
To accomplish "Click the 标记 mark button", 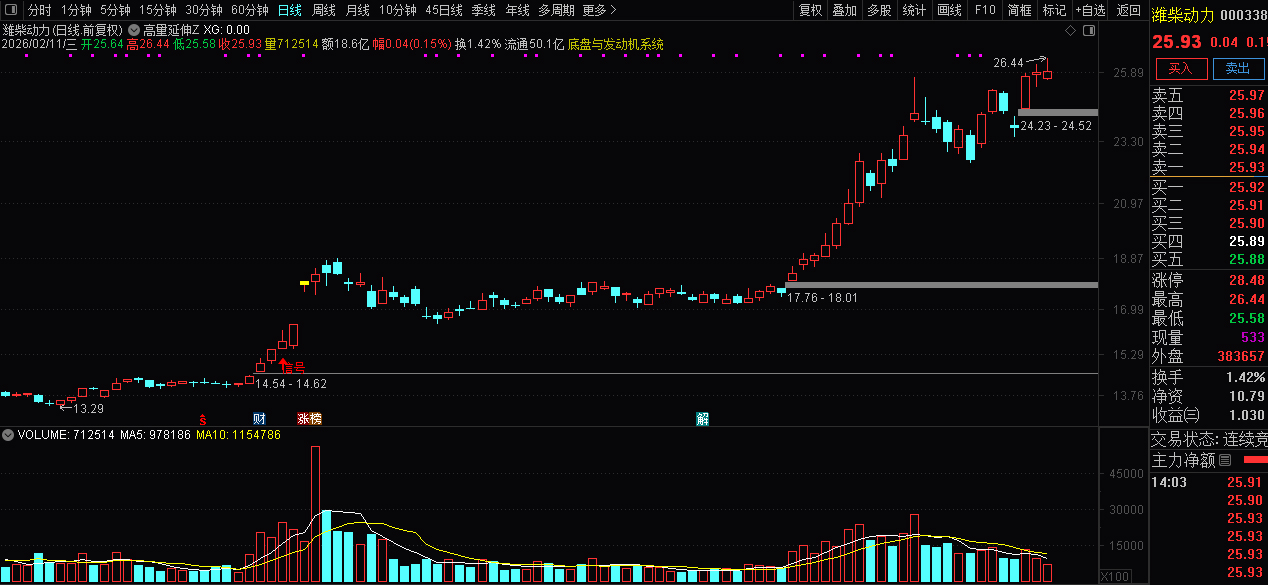I will [x=1054, y=10].
